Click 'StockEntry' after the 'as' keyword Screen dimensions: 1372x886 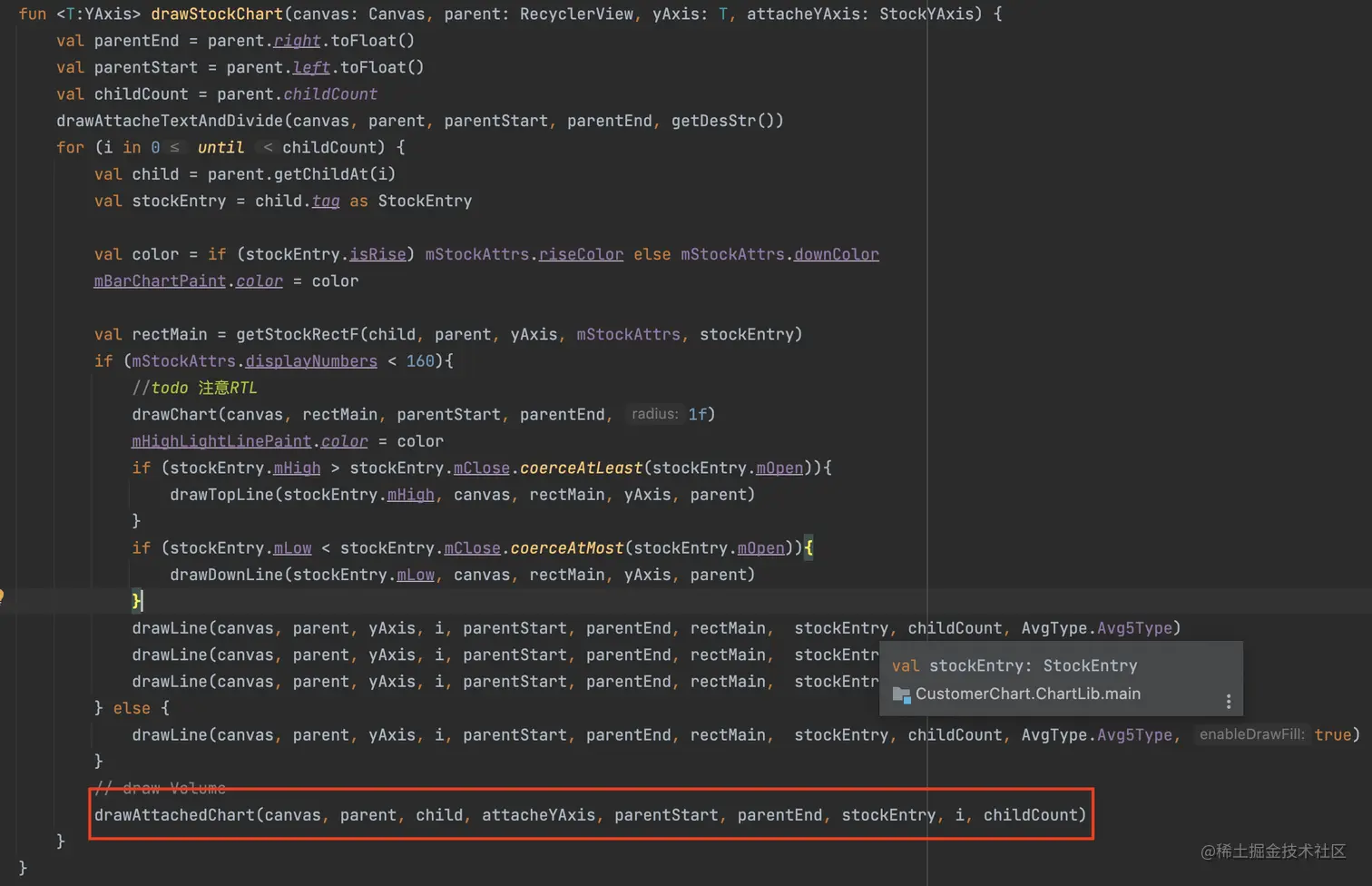tap(425, 201)
